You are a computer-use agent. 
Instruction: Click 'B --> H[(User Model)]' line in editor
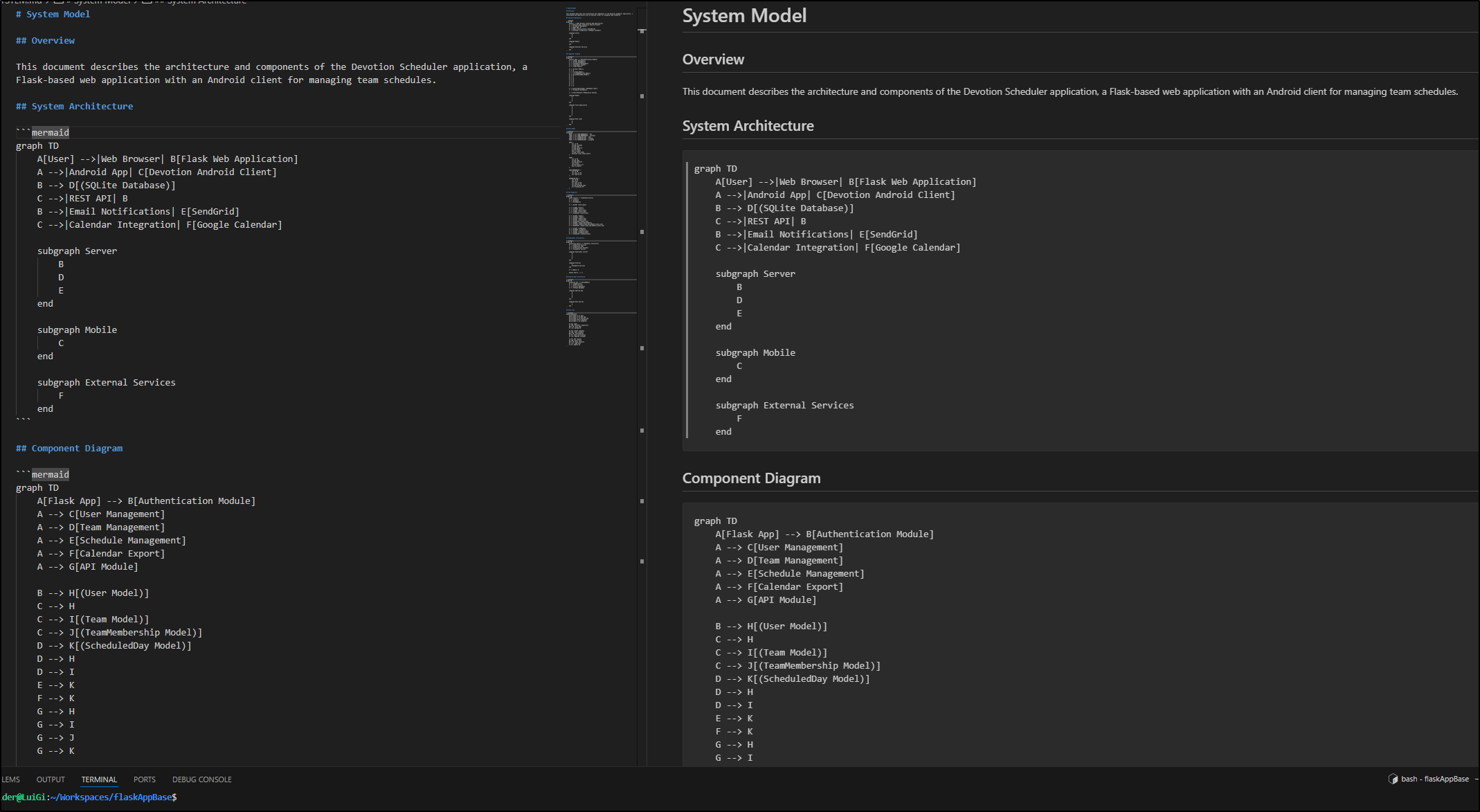coord(93,593)
